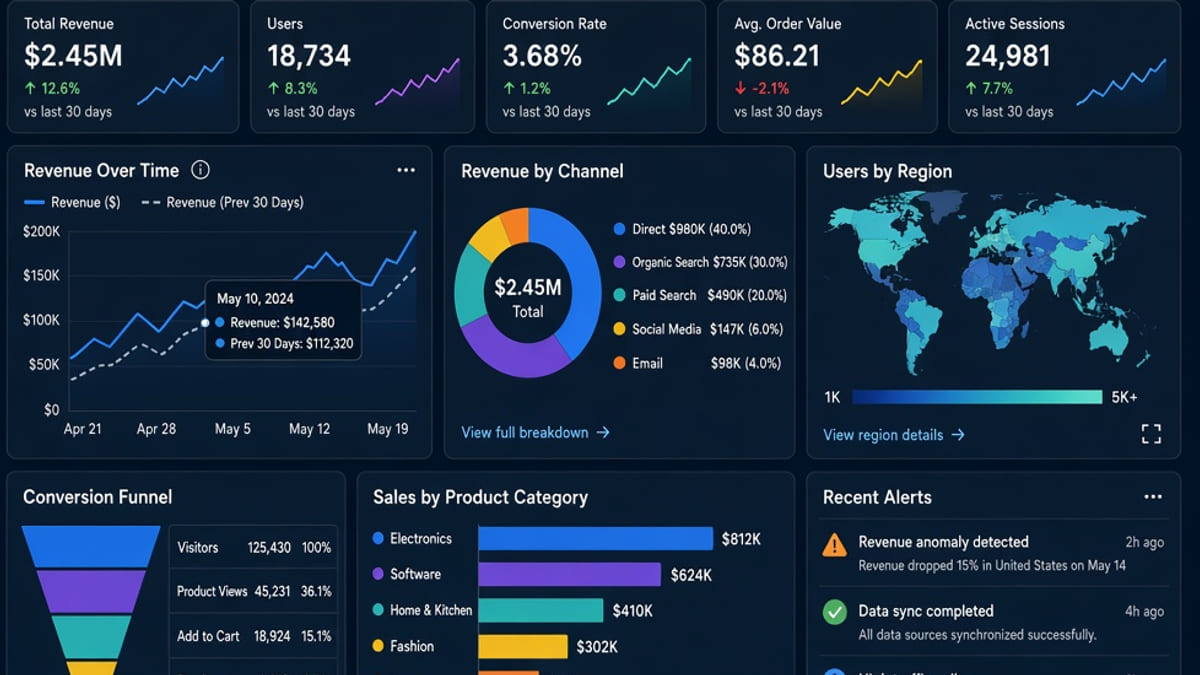The height and width of the screenshot is (675, 1200).
Task: Open the Revenue anomaly detected alert
Action: pos(993,553)
